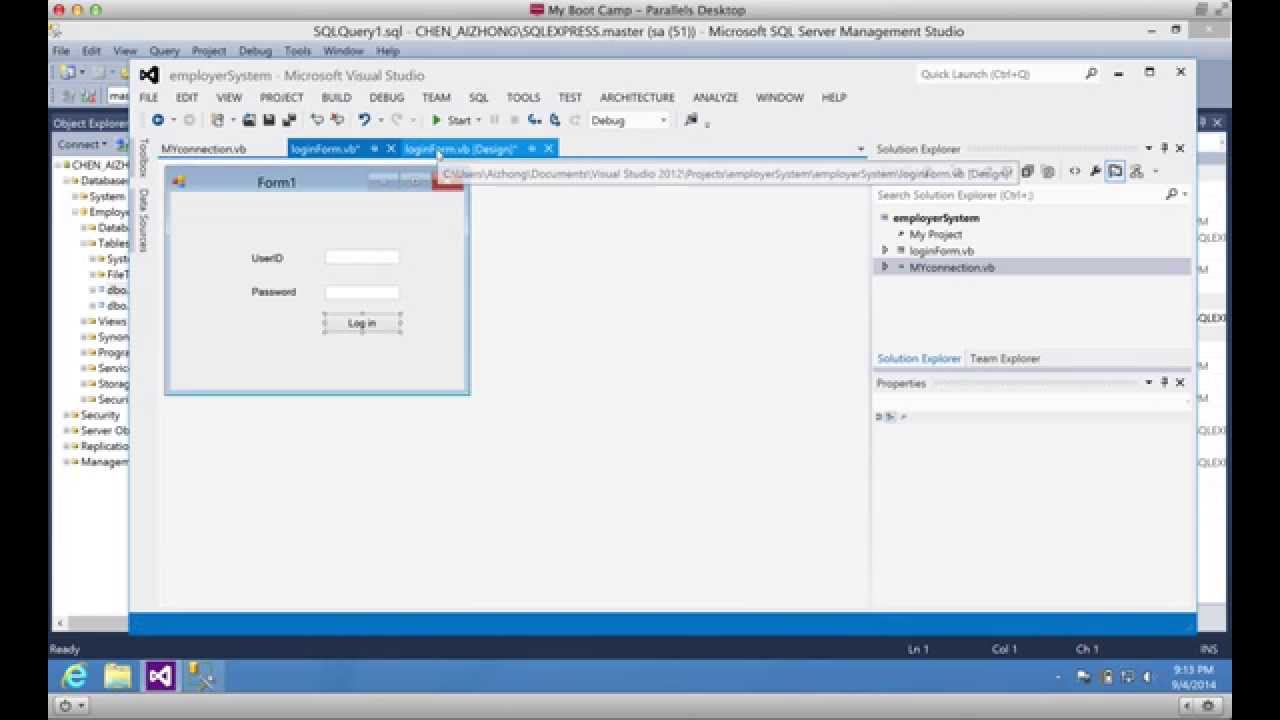Screen dimensions: 1280x720
Task: Click the Step Over debug icon
Action: (555, 120)
